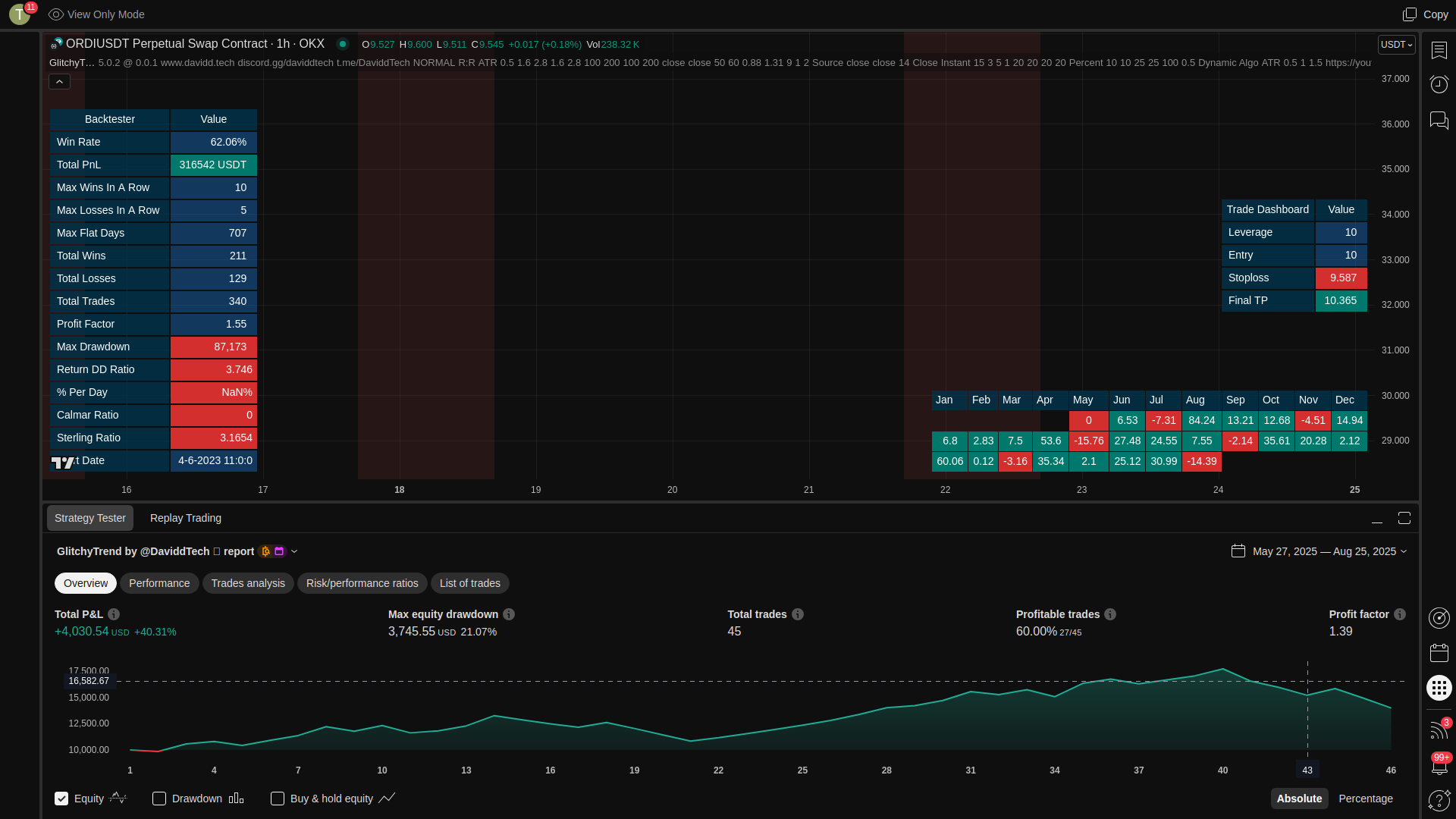
Task: Click the Win Rate 62.06% value cell
Action: pyautogui.click(x=214, y=142)
